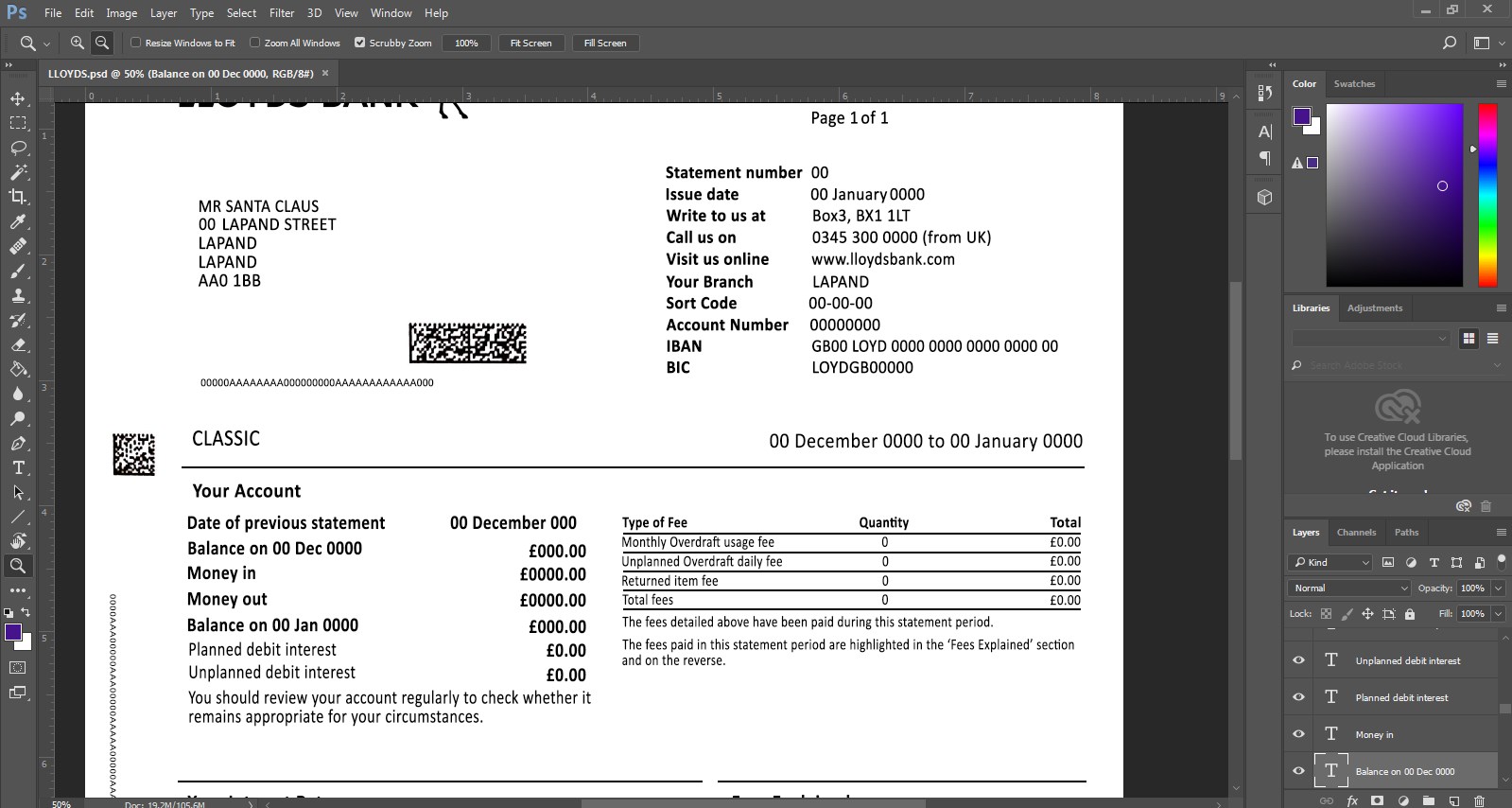Open the 3D panel cube icon
The height and width of the screenshot is (808, 1512).
click(x=1264, y=197)
